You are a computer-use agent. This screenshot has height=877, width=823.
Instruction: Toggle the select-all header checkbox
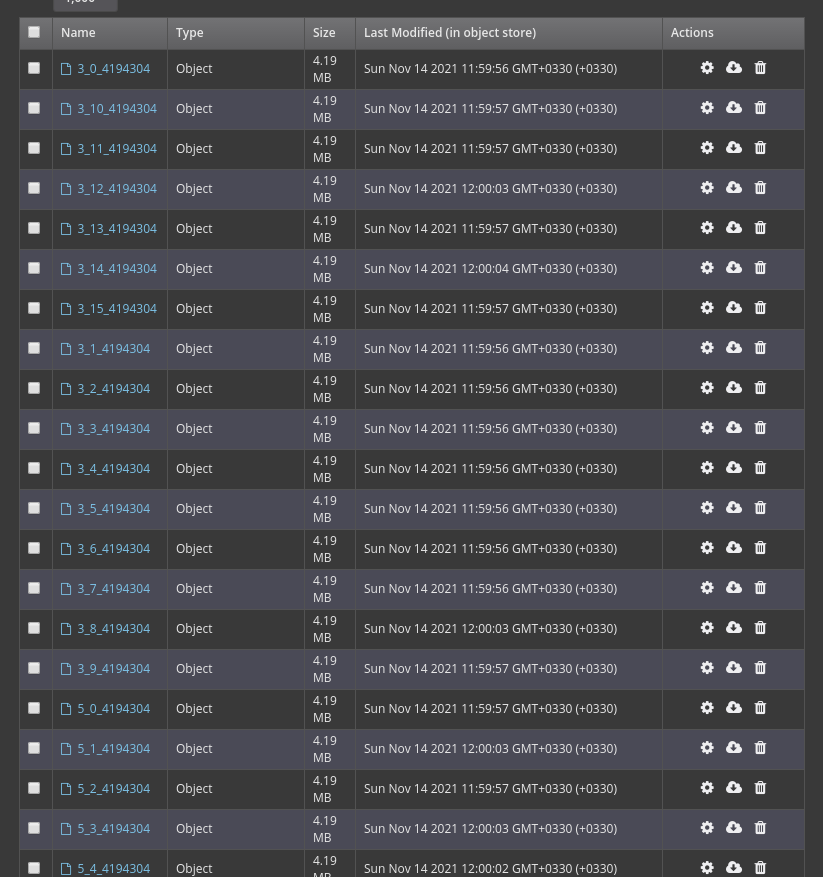coord(34,33)
